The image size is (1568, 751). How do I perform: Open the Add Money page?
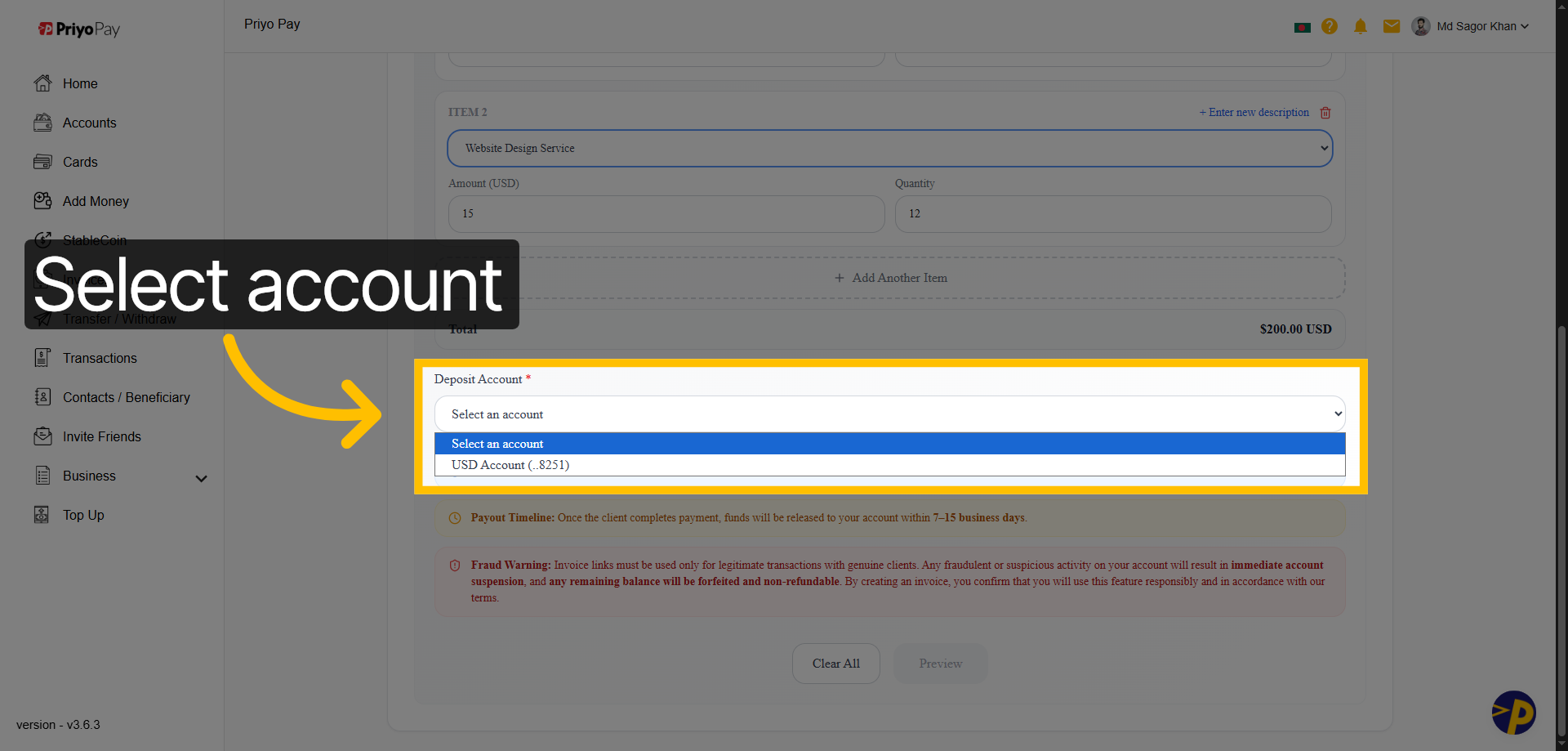click(96, 201)
